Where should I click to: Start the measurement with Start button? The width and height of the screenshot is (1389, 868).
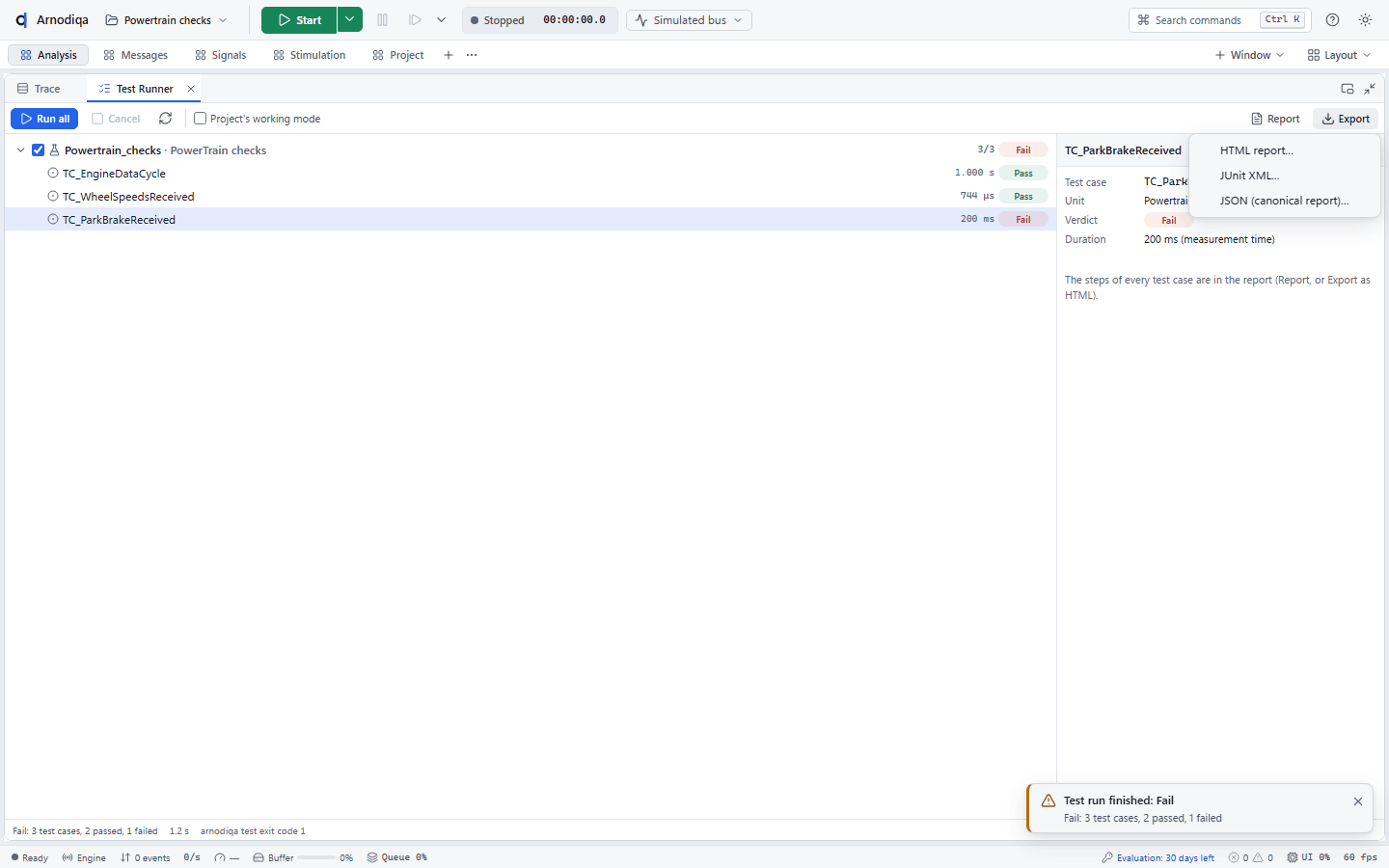(299, 20)
